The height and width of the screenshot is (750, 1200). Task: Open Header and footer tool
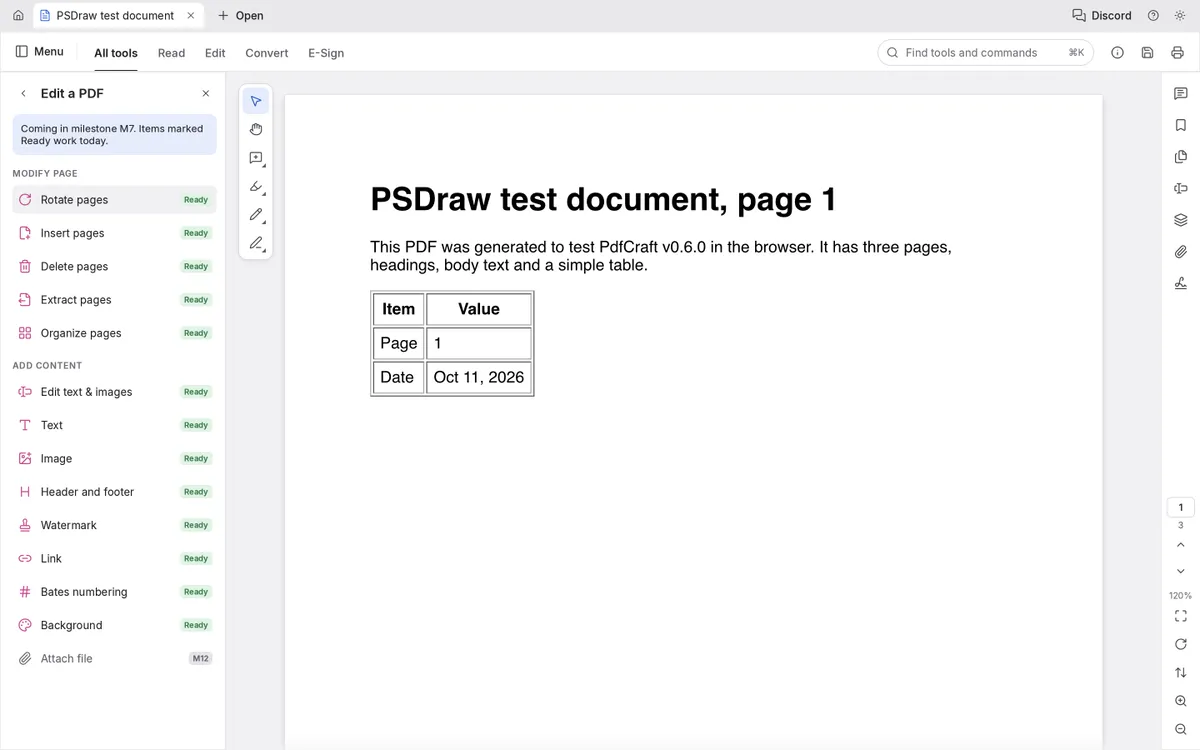[x=114, y=492]
